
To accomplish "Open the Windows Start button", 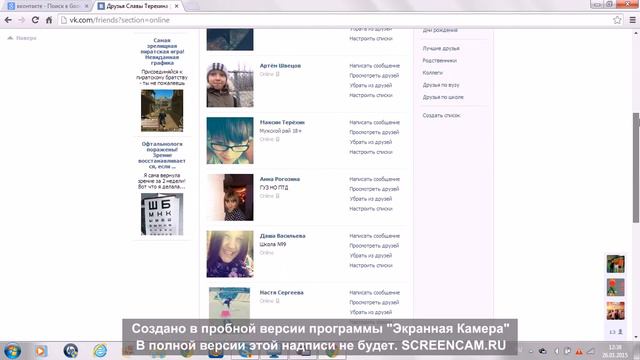I will click(x=12, y=351).
